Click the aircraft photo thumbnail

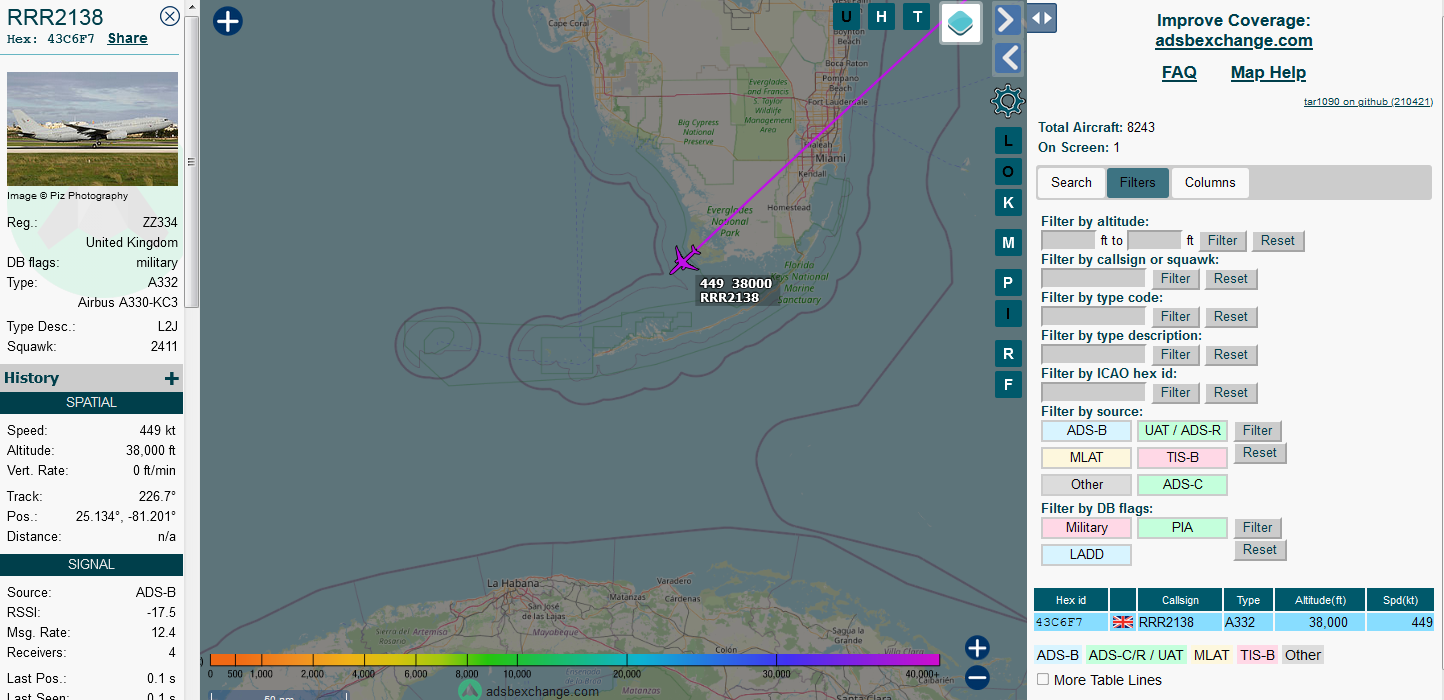pyautogui.click(x=93, y=129)
